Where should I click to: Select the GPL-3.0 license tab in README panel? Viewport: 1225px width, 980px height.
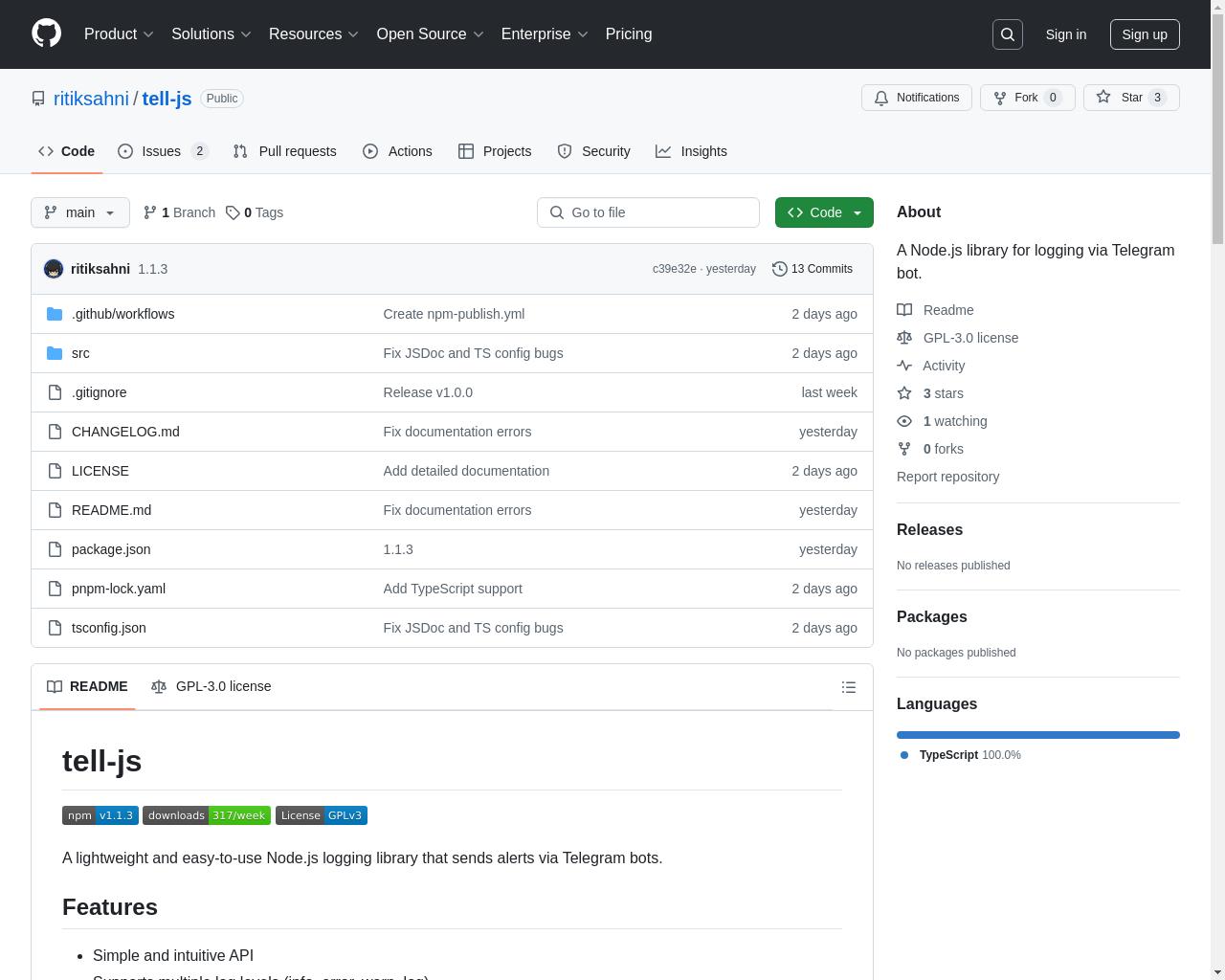tap(212, 686)
